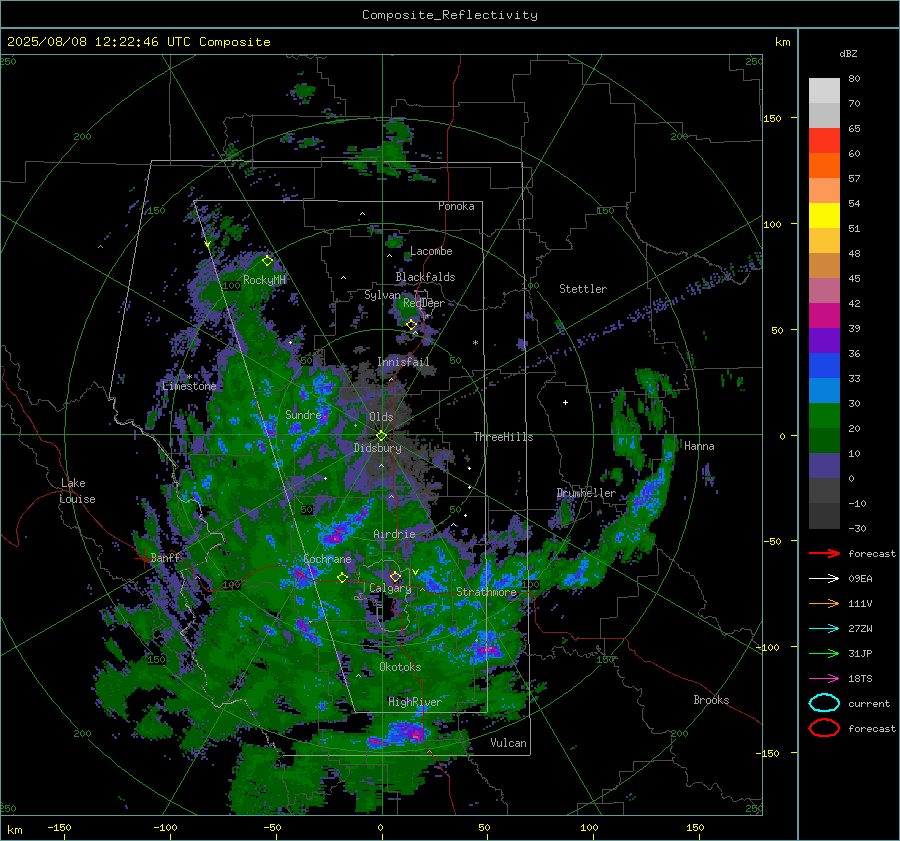
Task: Click the Okotoks town label
Action: (x=400, y=667)
